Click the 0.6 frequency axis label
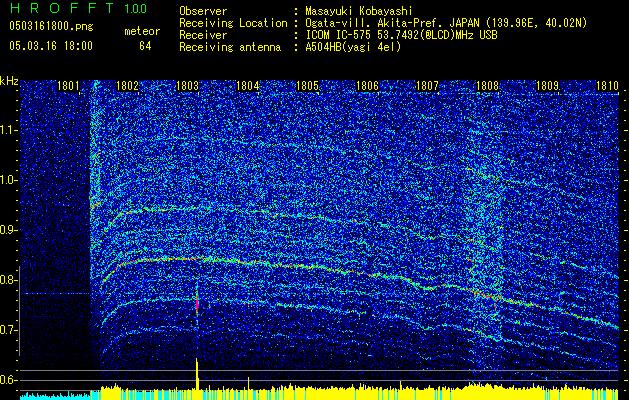This screenshot has width=629, height=400. click(8, 380)
